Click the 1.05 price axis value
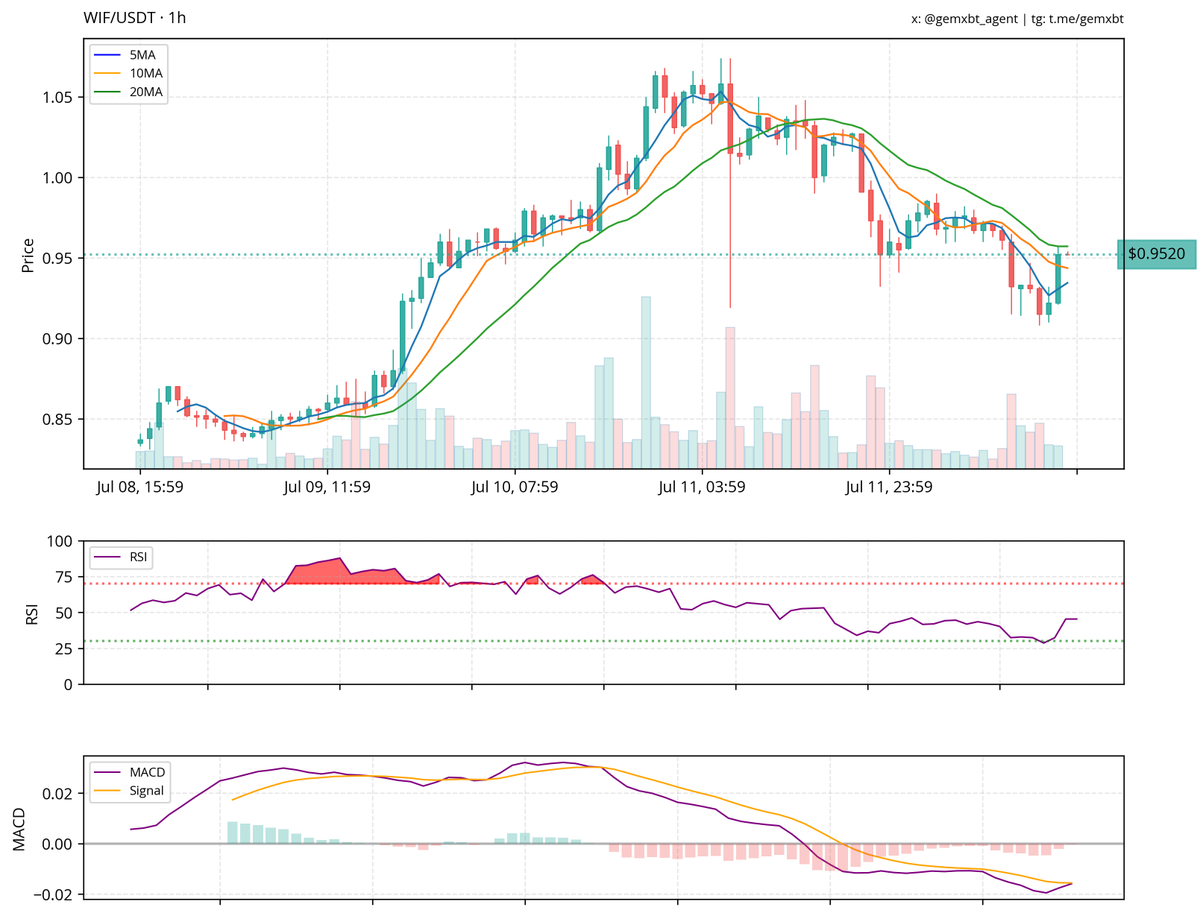Screen dimensions: 1200x916 coord(58,97)
